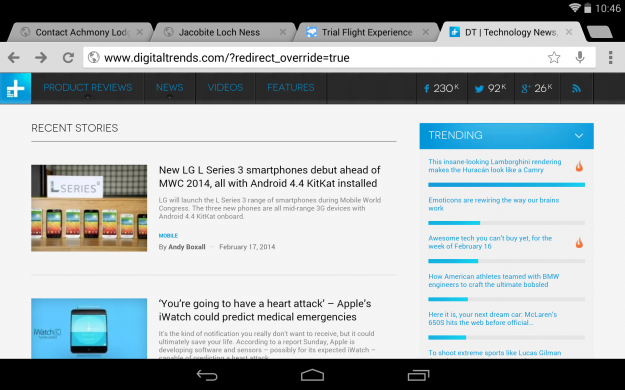Switch to Contact Achmony Lodge tab
Viewport: 625px width, 390px height.
click(x=80, y=32)
